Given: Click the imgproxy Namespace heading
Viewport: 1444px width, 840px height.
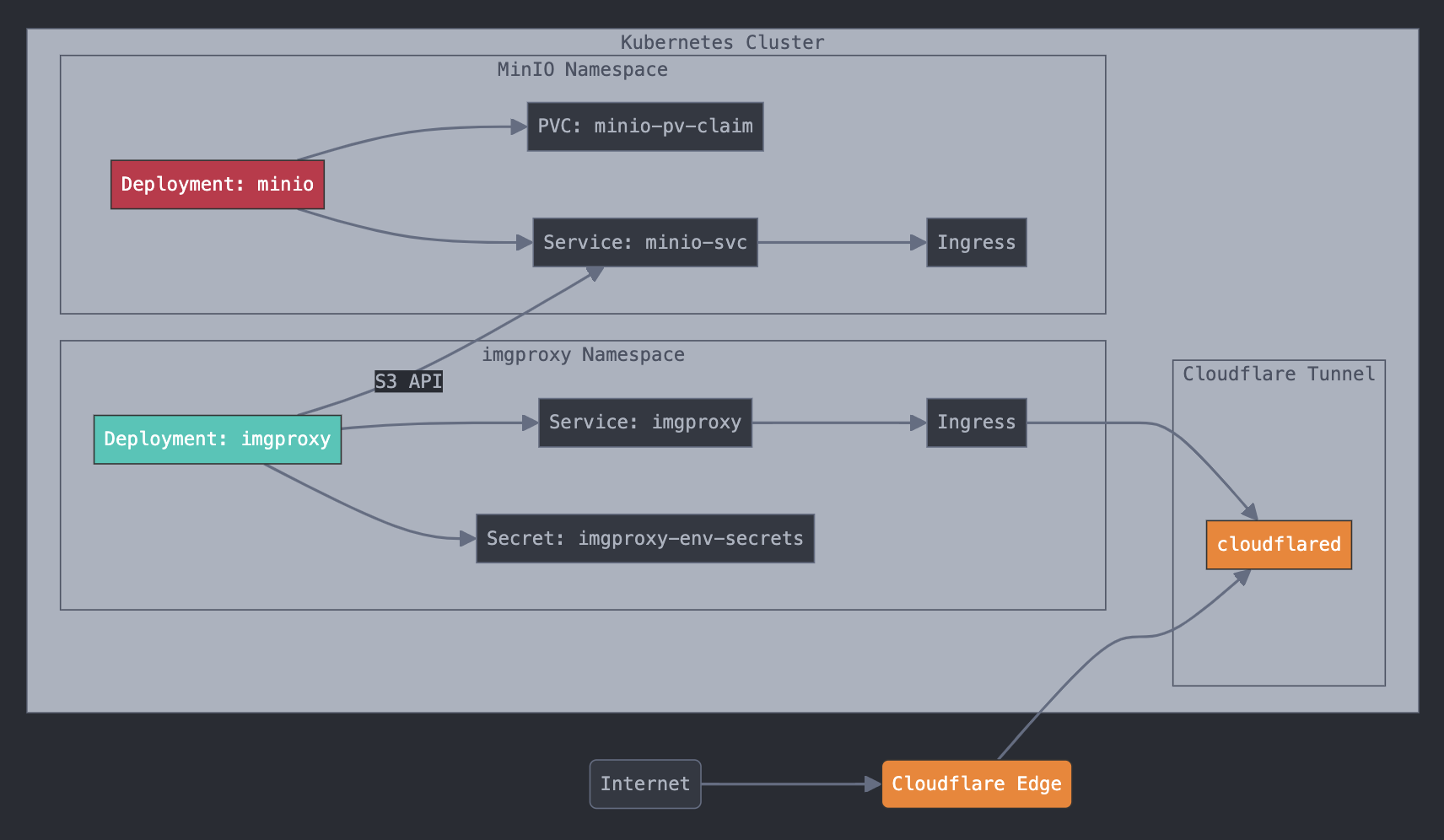Looking at the screenshot, I should pyautogui.click(x=583, y=354).
